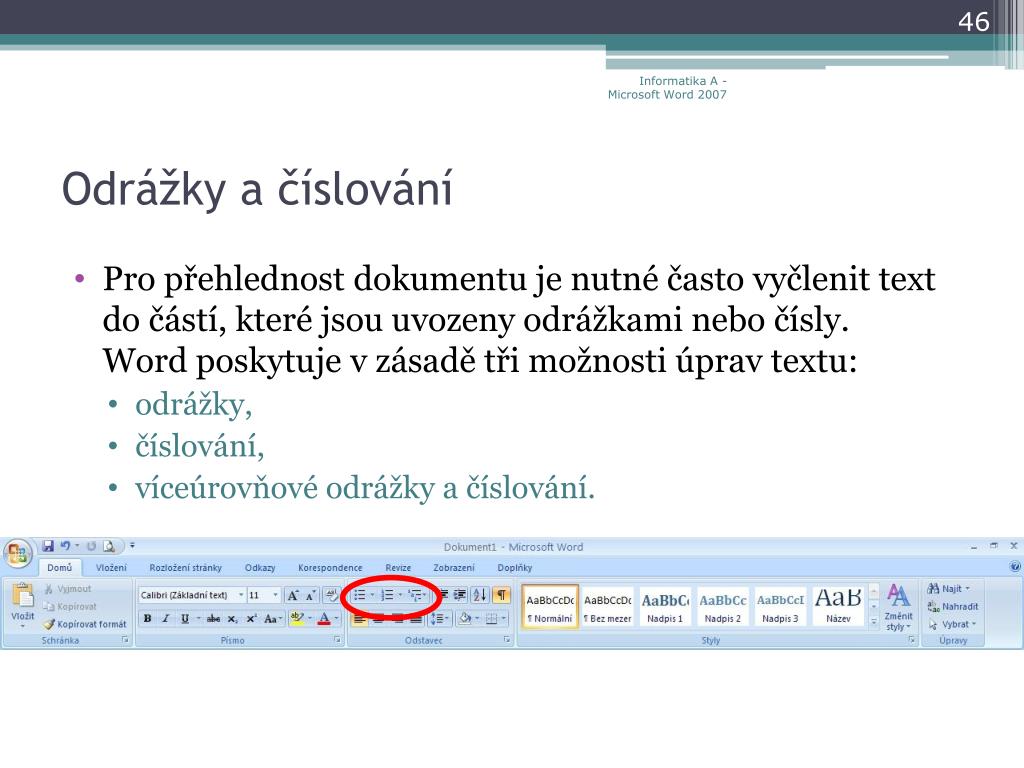Image resolution: width=1024 pixels, height=768 pixels.
Task: Toggle underline formatting U
Action: [x=185, y=619]
